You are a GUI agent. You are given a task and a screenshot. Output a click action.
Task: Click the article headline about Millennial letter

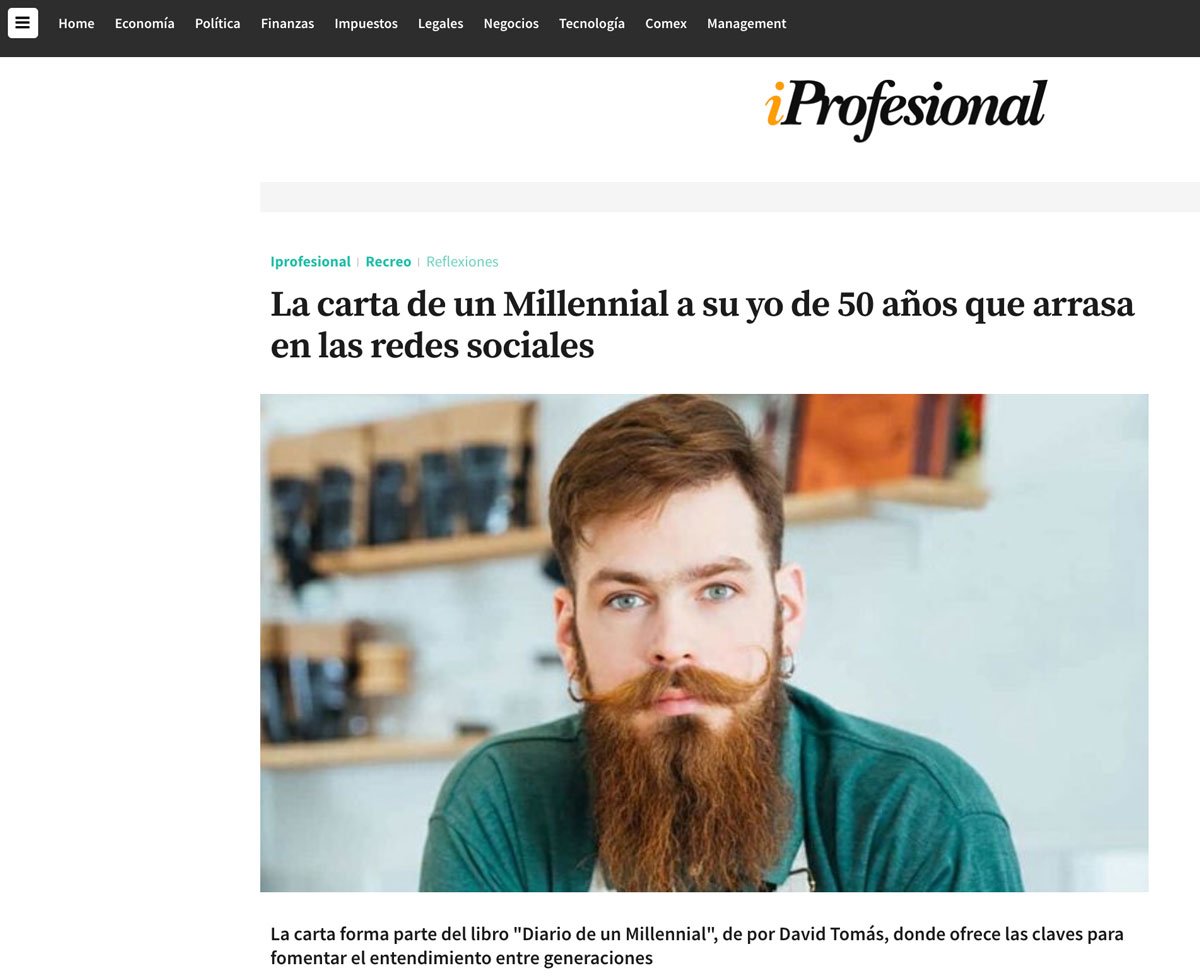(x=702, y=324)
